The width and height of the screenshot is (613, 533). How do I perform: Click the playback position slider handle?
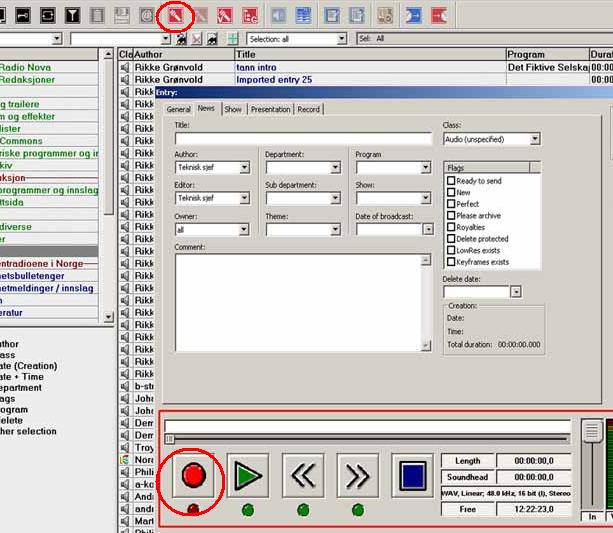click(x=169, y=439)
